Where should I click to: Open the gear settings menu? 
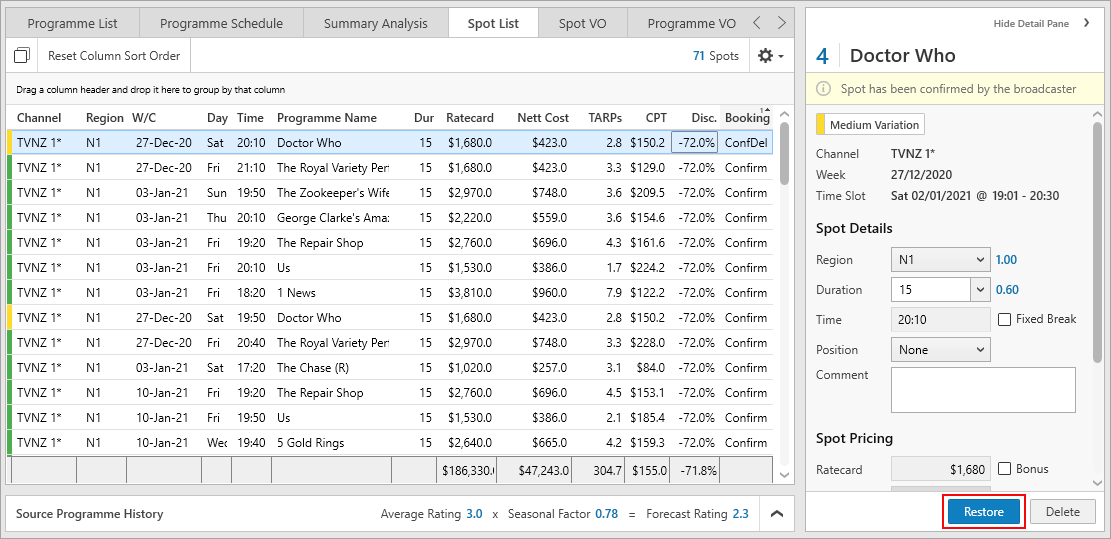tap(771, 56)
